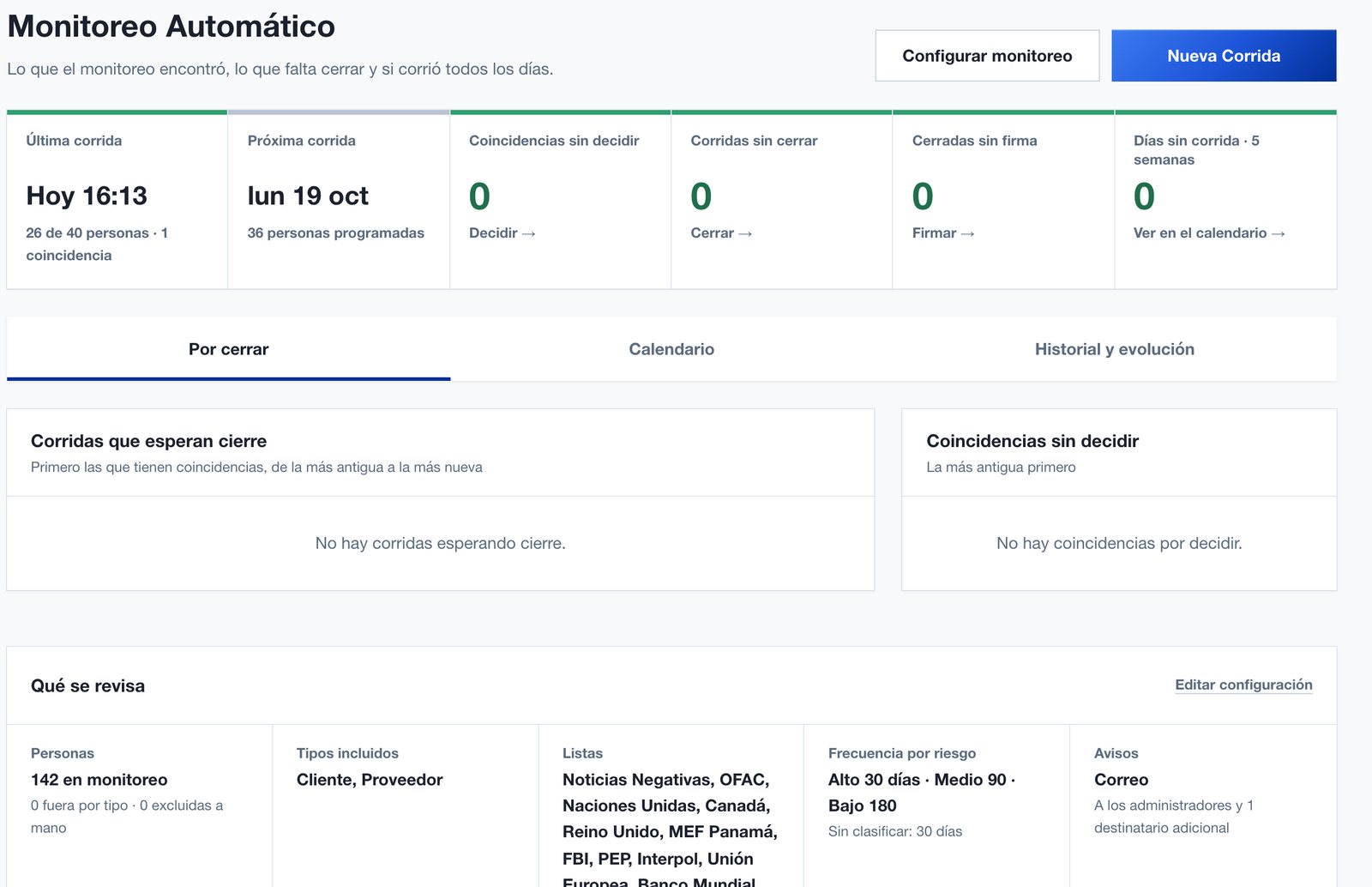Open Ver en el calendario link
This screenshot has width=1372, height=887.
(1209, 233)
